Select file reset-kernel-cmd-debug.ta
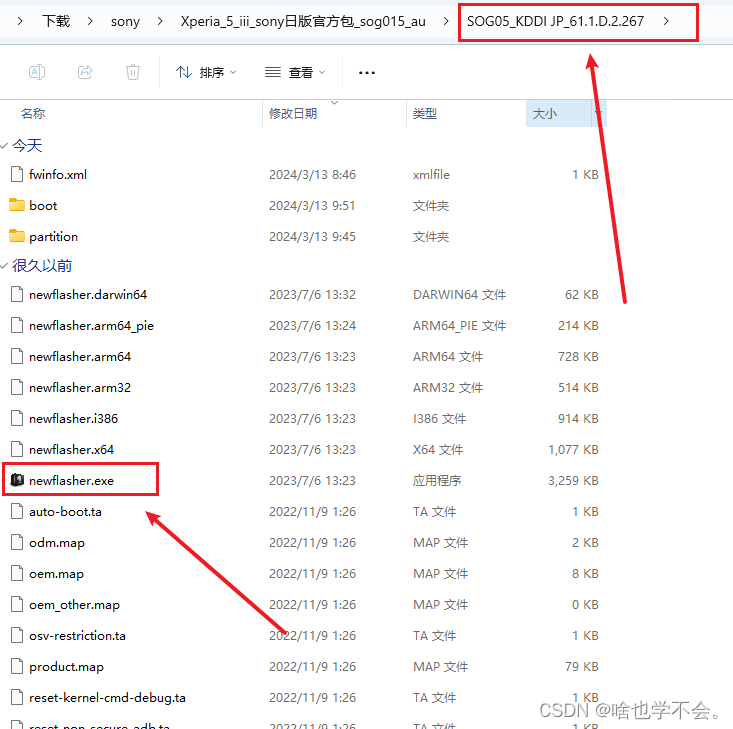This screenshot has height=729, width=733. point(107,698)
